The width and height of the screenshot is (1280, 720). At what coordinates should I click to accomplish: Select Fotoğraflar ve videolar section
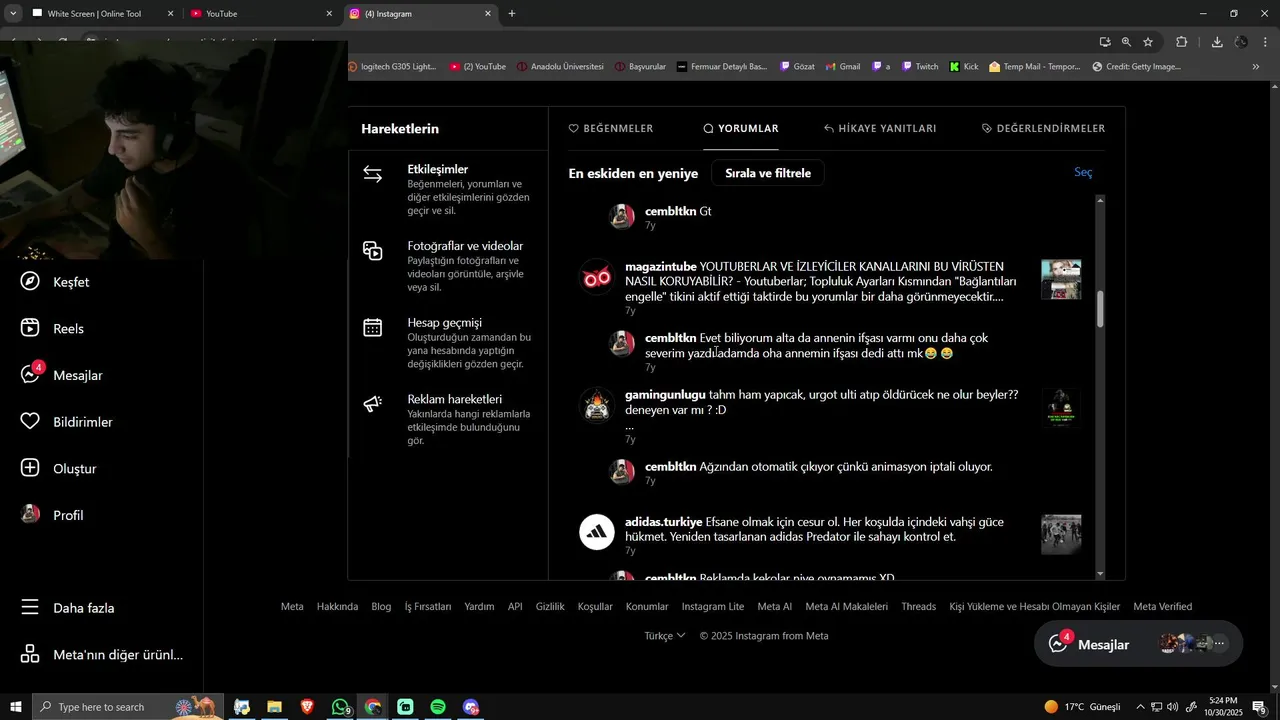[448, 266]
